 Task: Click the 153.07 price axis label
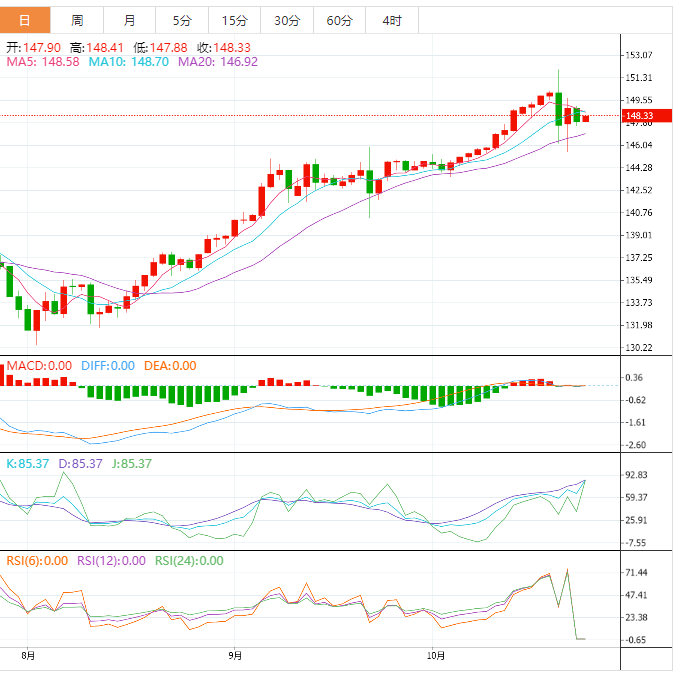click(639, 55)
